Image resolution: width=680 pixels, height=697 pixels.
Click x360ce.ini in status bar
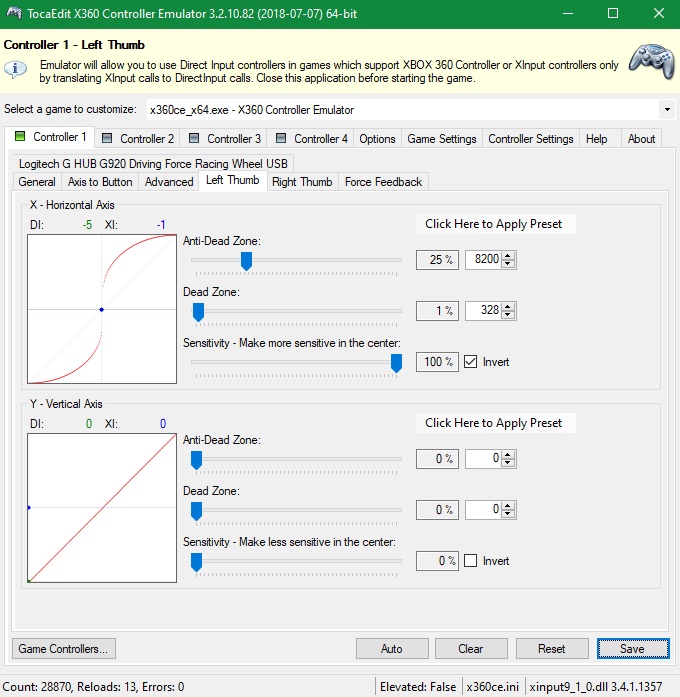click(x=492, y=687)
